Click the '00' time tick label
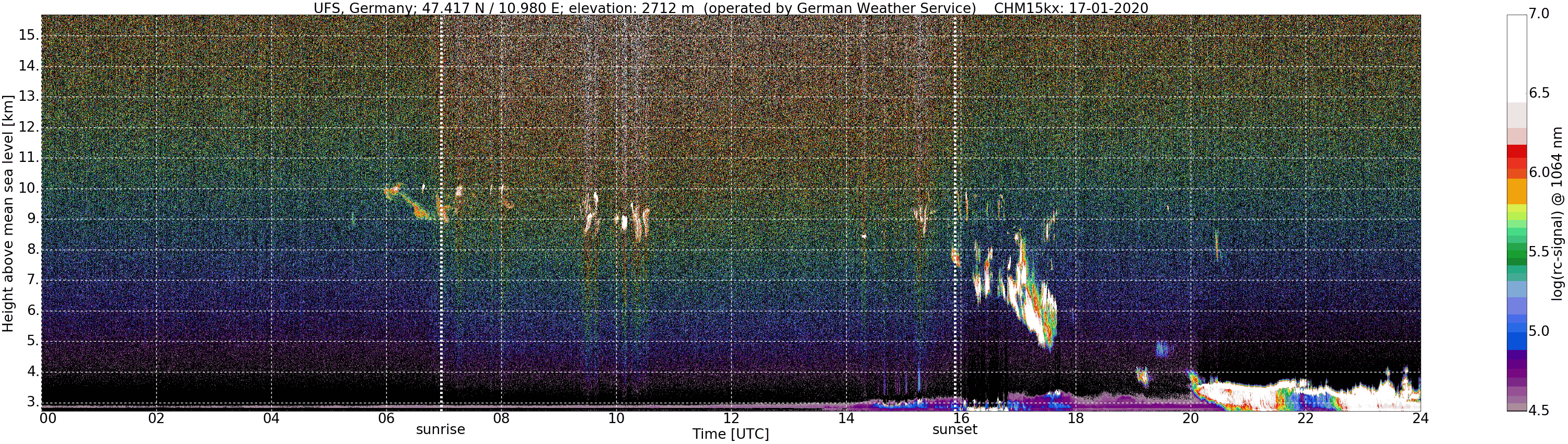 (x=48, y=418)
